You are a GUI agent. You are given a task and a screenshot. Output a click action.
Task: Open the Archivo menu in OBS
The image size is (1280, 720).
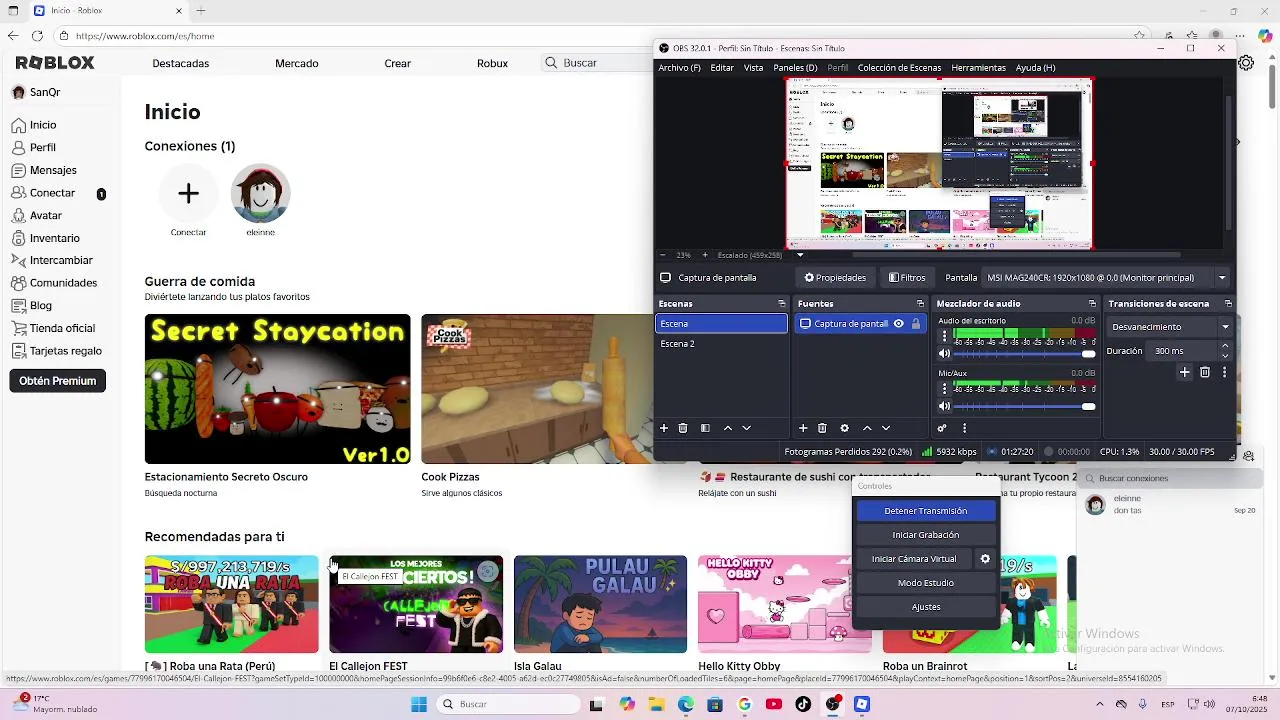679,68
